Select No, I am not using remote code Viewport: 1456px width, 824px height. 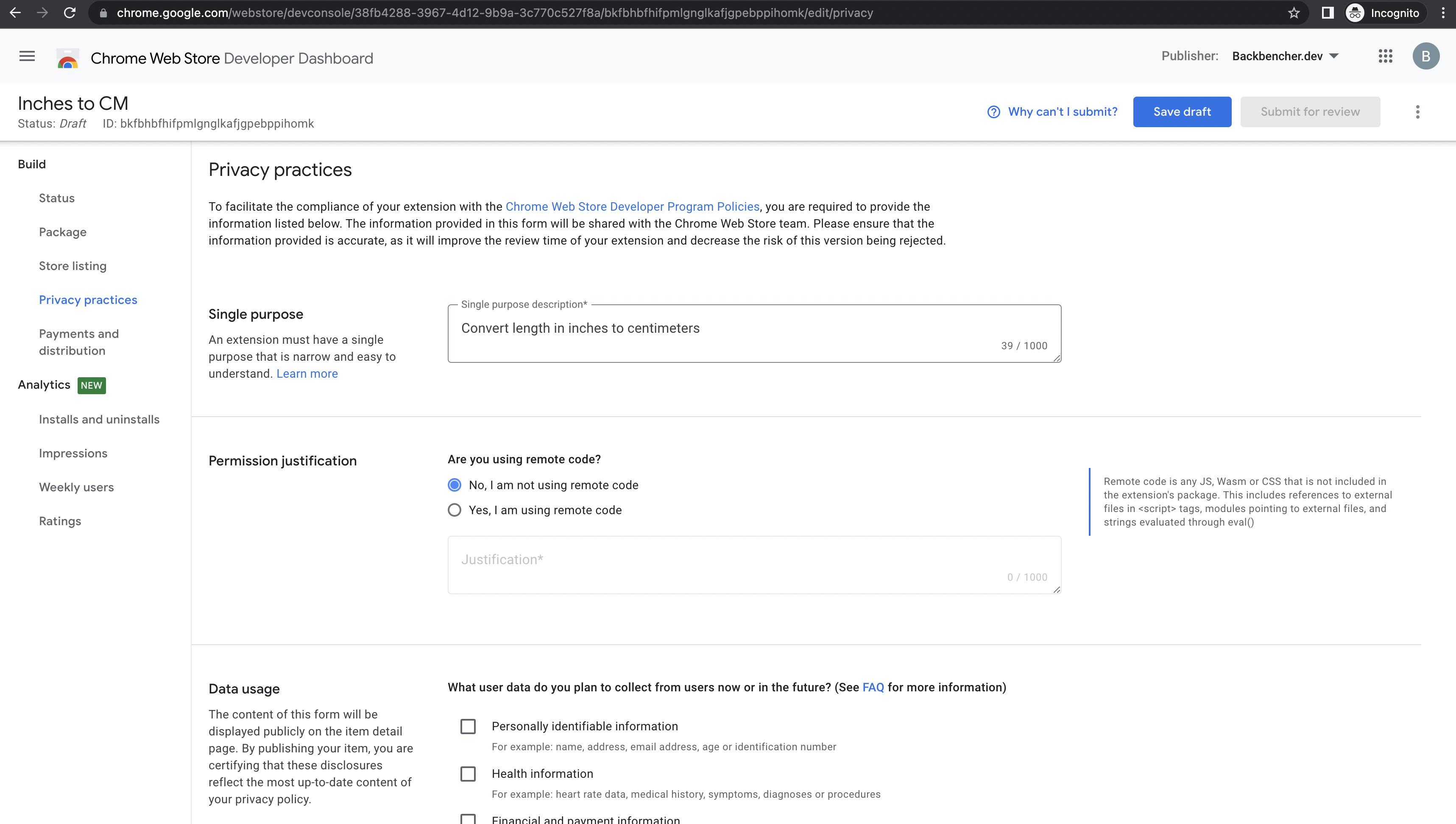pos(454,485)
